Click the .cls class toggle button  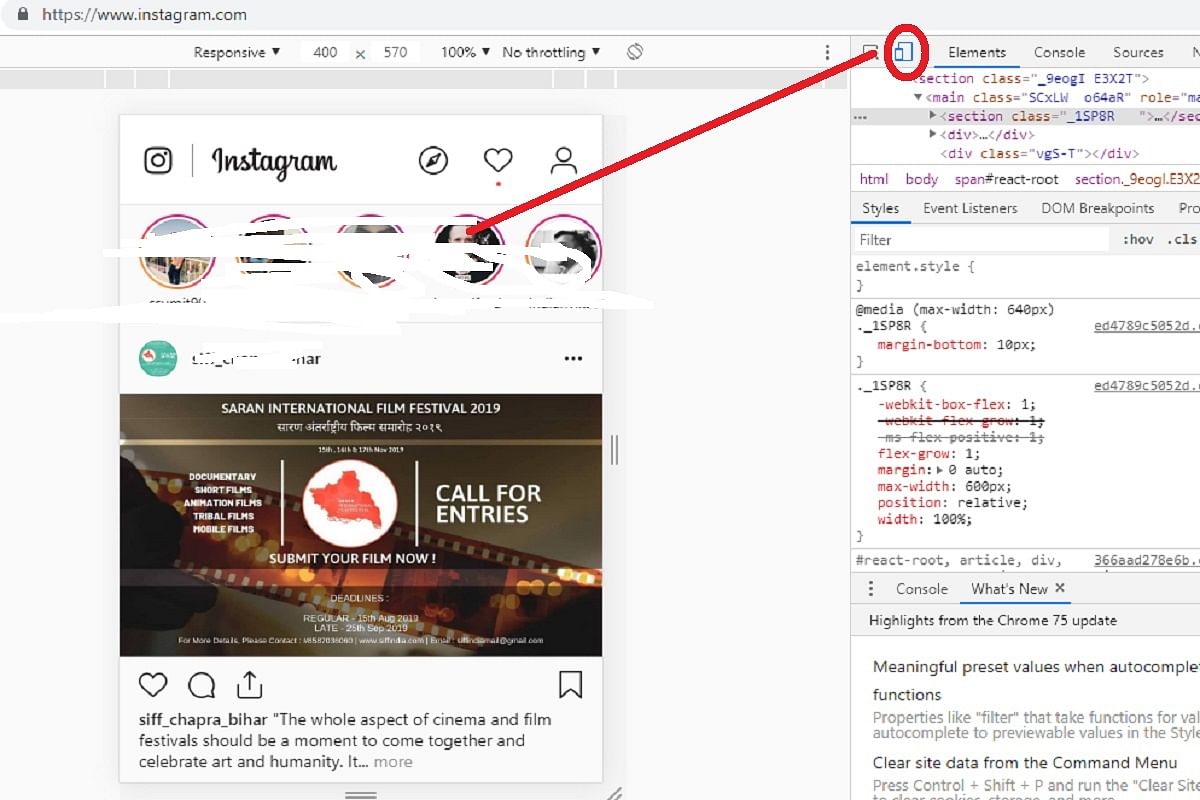(1180, 240)
